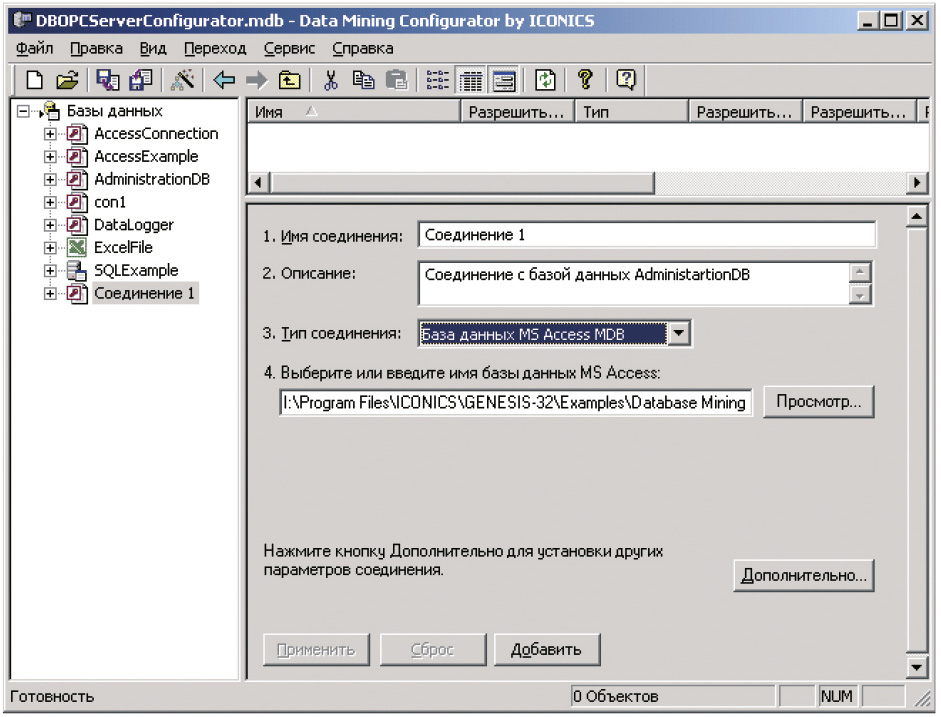Click the Базы данных root node icon
Screen dimensions: 941x717
coord(51,111)
